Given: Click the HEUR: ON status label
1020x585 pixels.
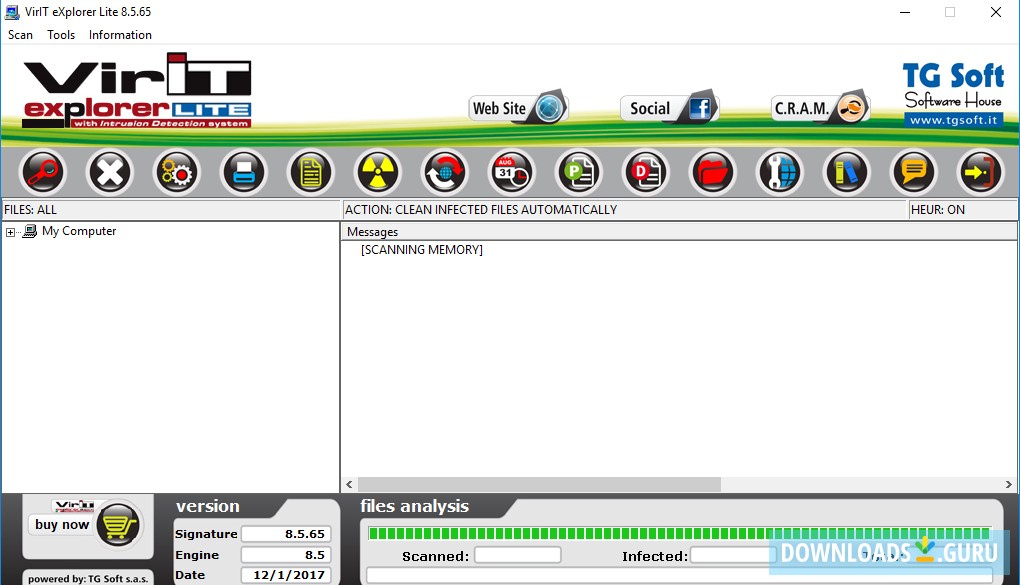Looking at the screenshot, I should click(x=937, y=210).
